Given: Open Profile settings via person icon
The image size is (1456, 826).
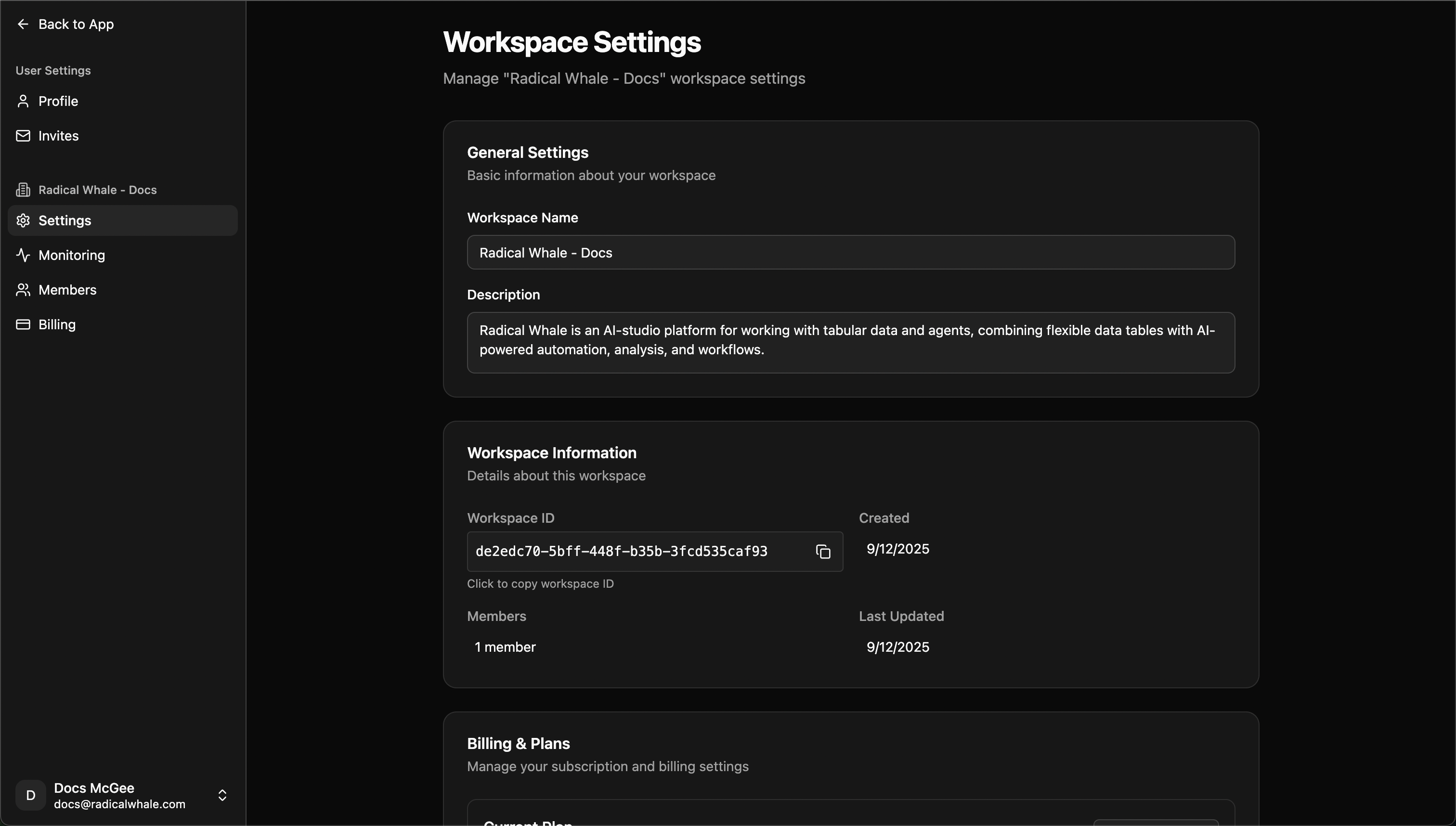Looking at the screenshot, I should pyautogui.click(x=24, y=101).
